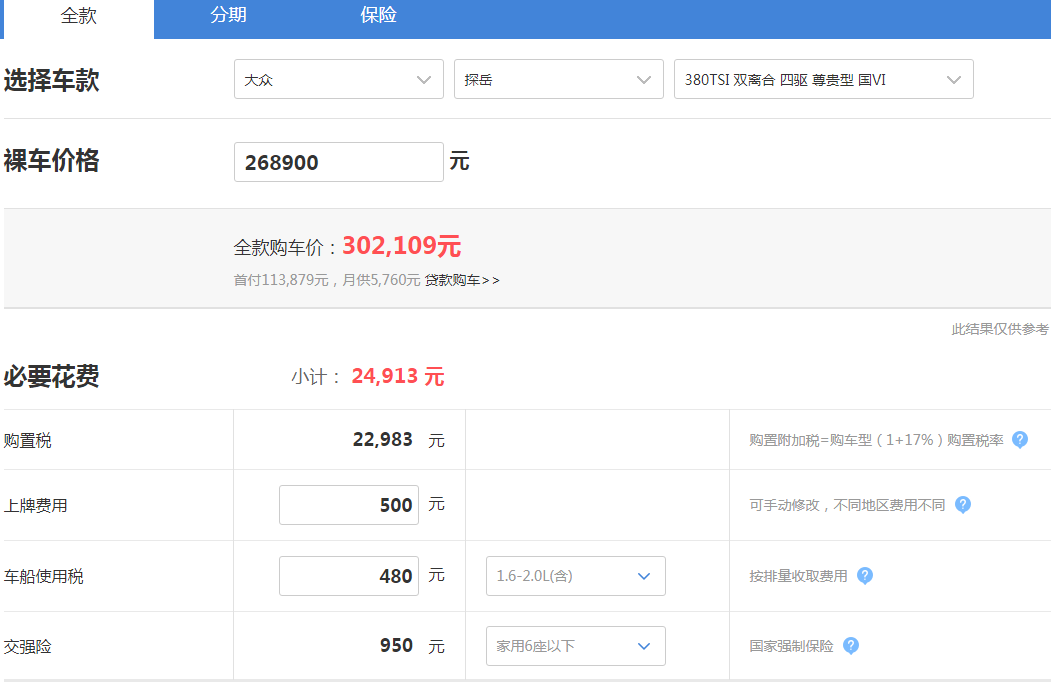Click the help icon beside 购置税率 formula
This screenshot has width=1051, height=690.
1019,440
